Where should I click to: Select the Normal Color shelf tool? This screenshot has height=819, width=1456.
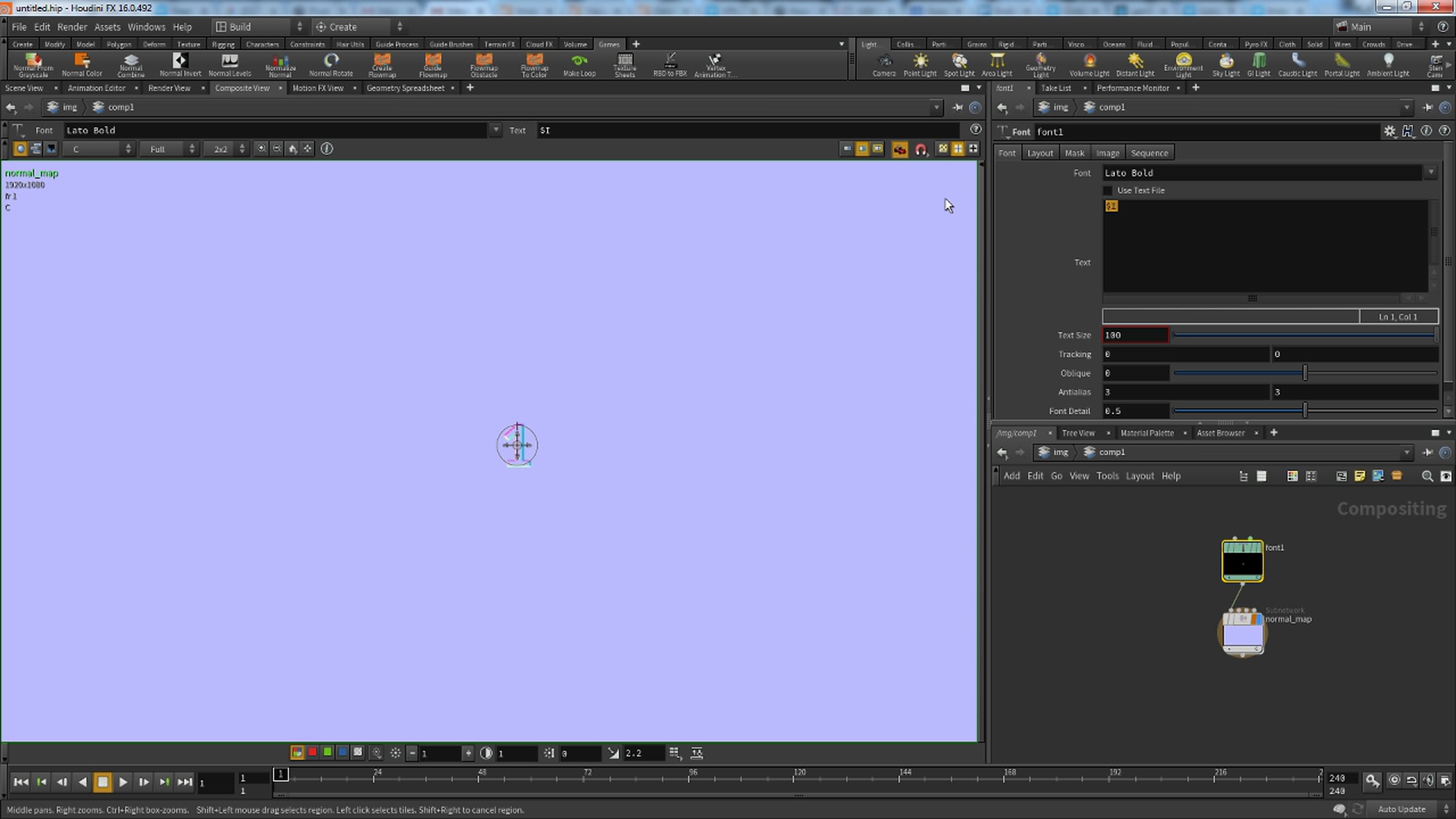coord(82,65)
